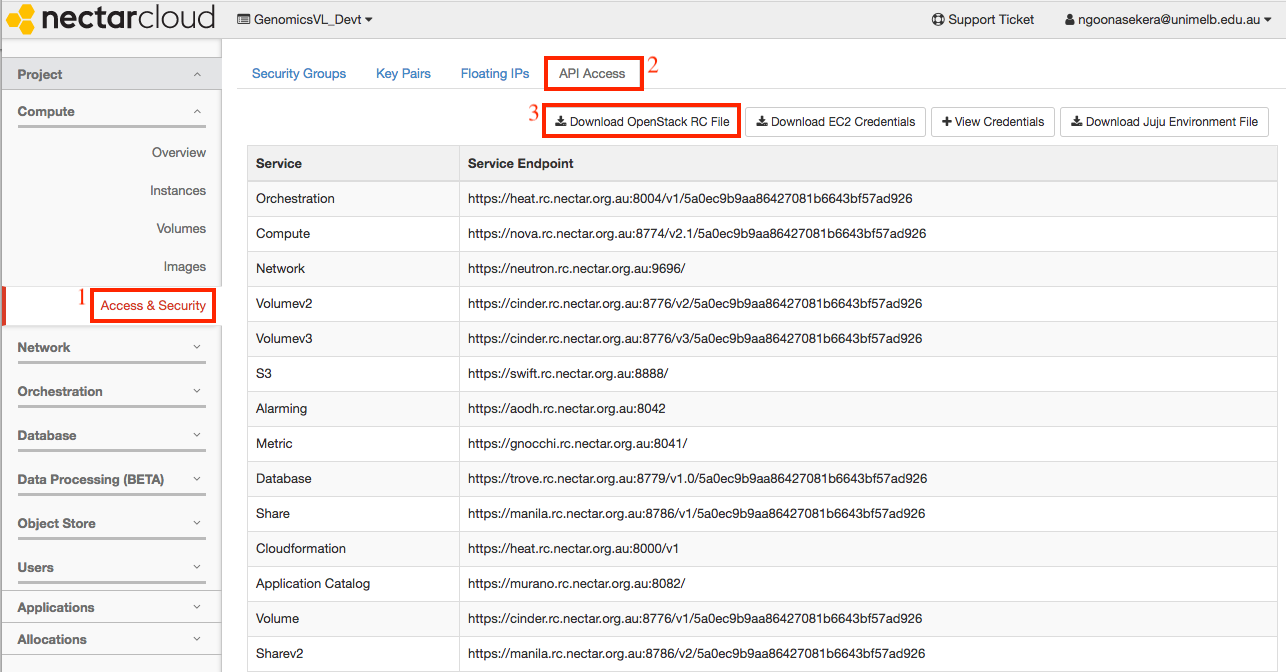Click the Volume service cell
This screenshot has width=1286, height=672.
coord(353,618)
